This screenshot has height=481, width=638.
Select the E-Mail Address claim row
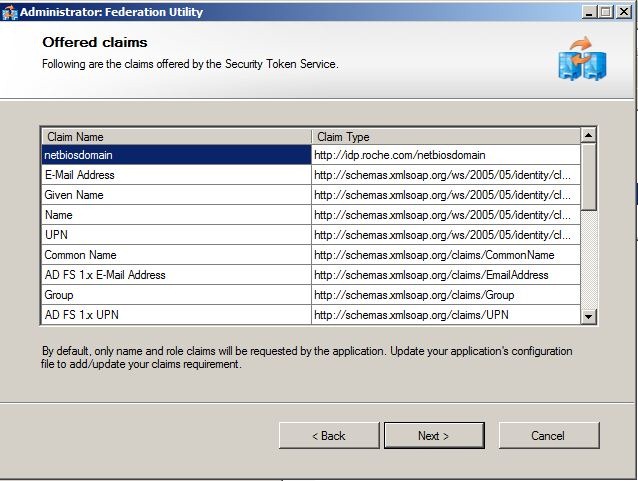(175, 175)
